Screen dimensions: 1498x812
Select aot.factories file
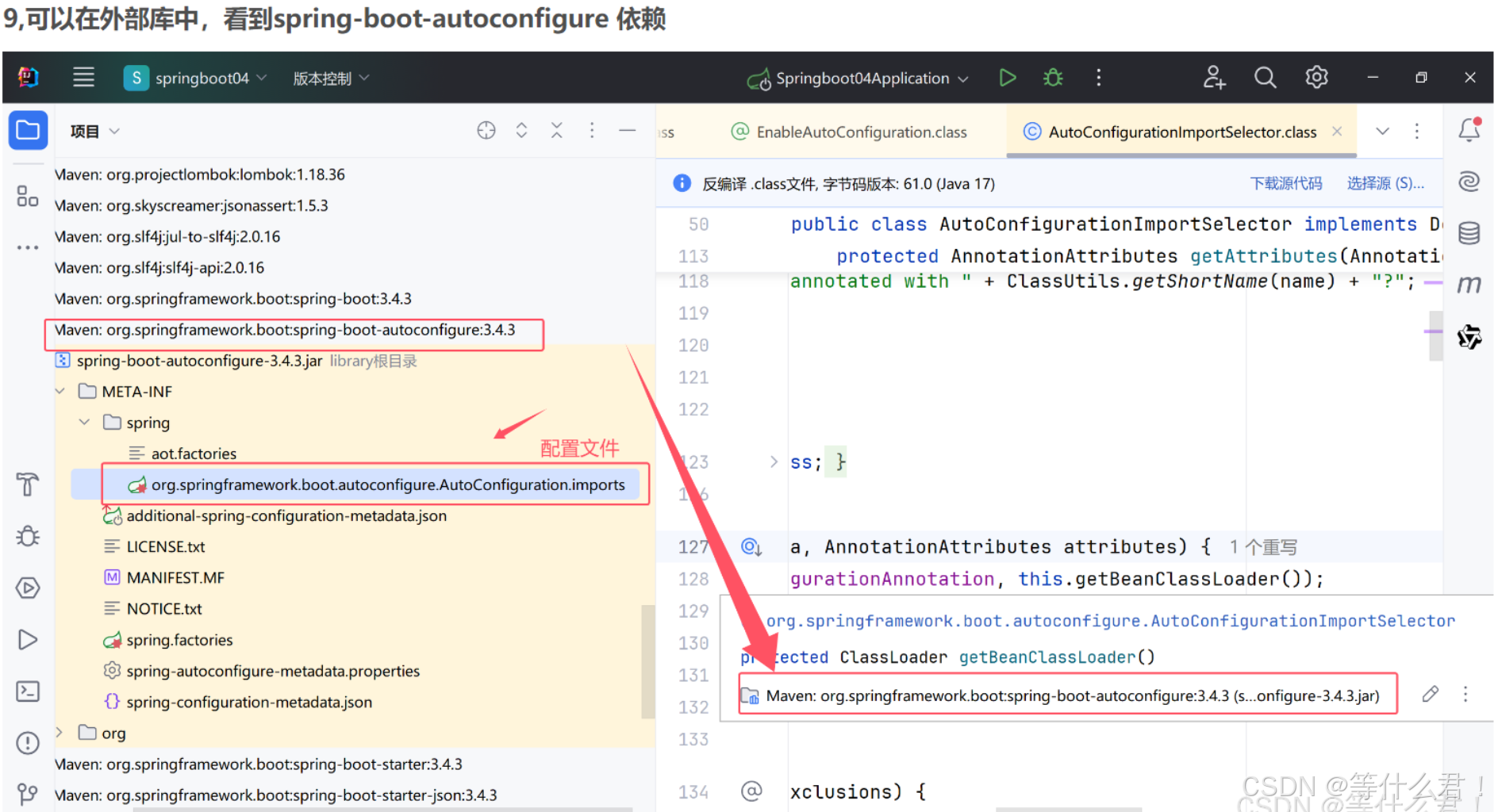coord(194,454)
